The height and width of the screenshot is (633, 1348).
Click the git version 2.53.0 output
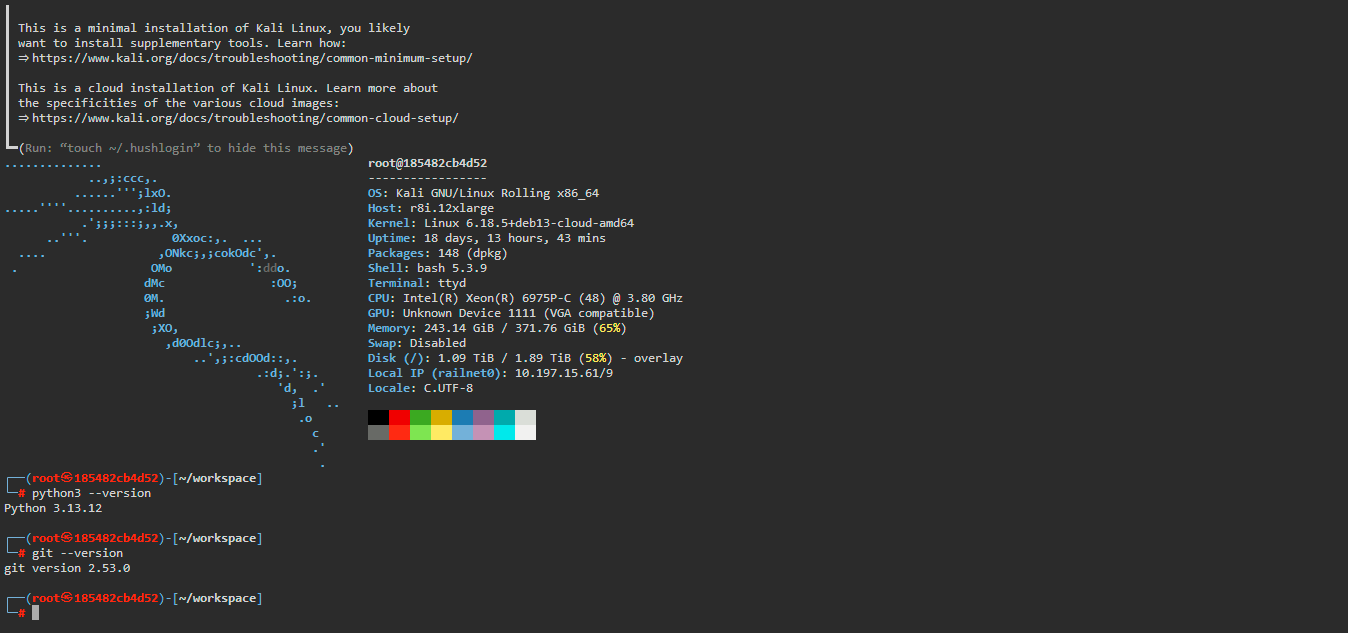pyautogui.click(x=66, y=567)
